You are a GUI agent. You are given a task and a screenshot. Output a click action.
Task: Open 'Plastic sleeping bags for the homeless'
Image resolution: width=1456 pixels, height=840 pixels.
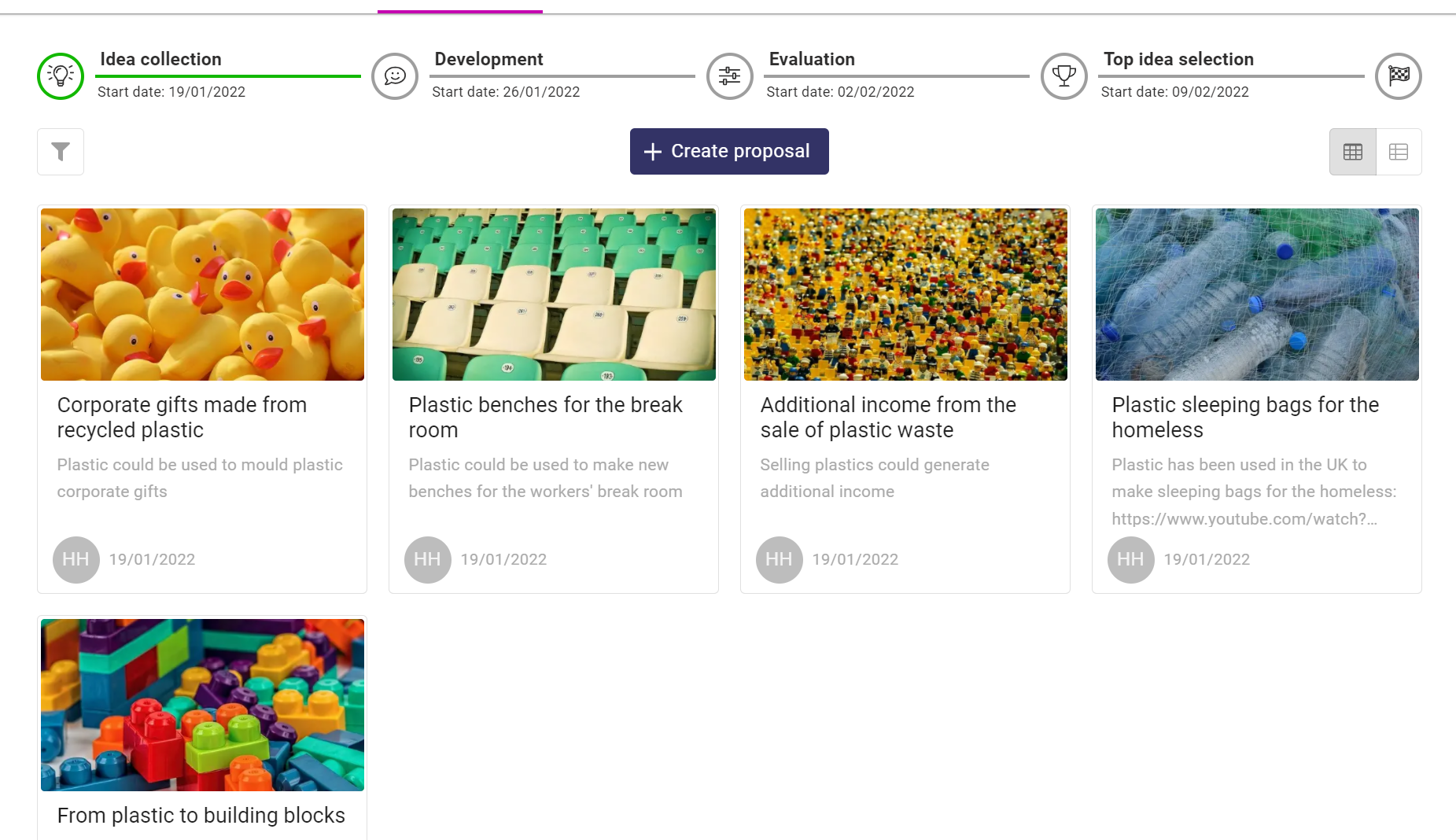[1245, 418]
